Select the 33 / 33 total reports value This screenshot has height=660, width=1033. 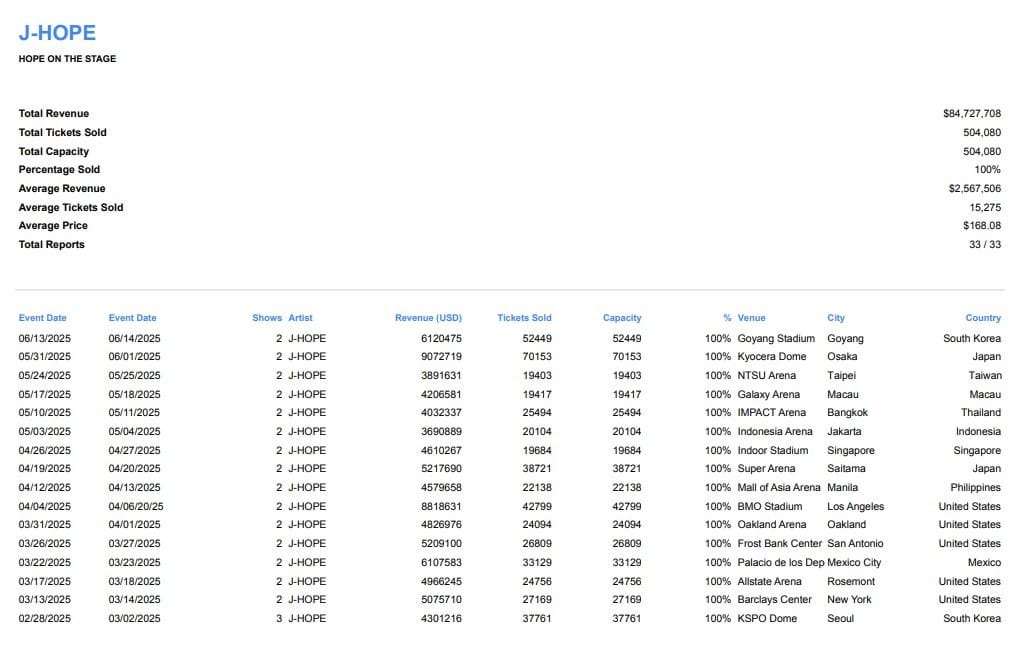click(985, 244)
